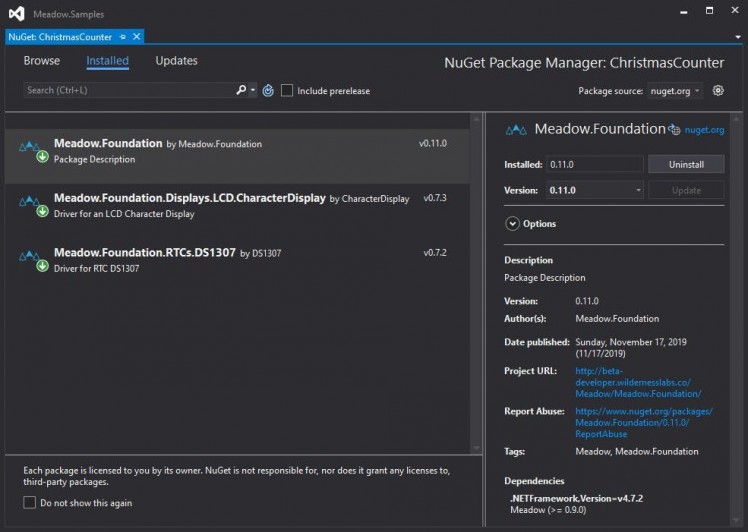Pin the NuGet: ChristmasCounter document tab

124,37
